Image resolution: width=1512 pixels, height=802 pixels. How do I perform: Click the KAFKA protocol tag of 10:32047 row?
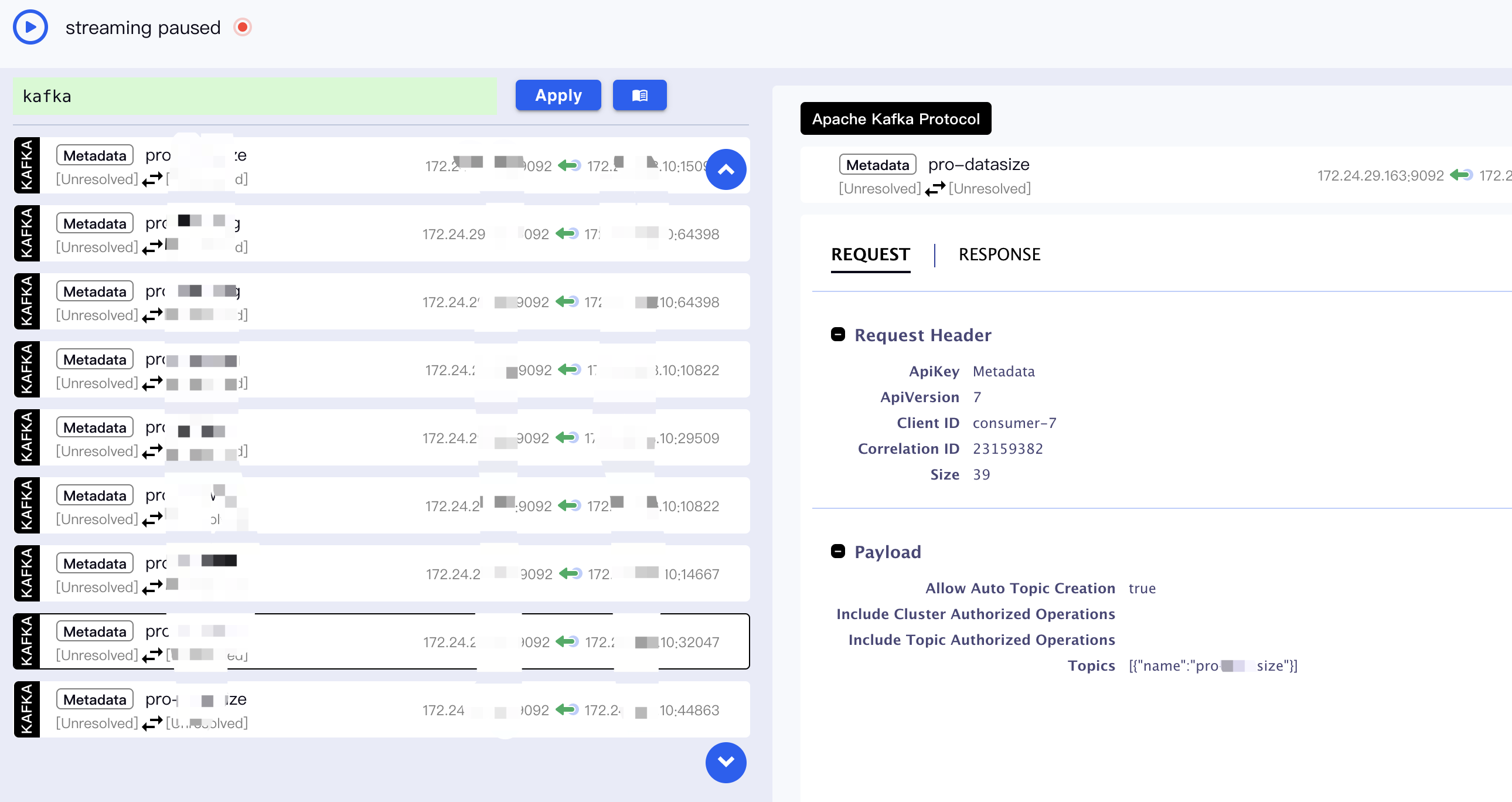coord(27,642)
